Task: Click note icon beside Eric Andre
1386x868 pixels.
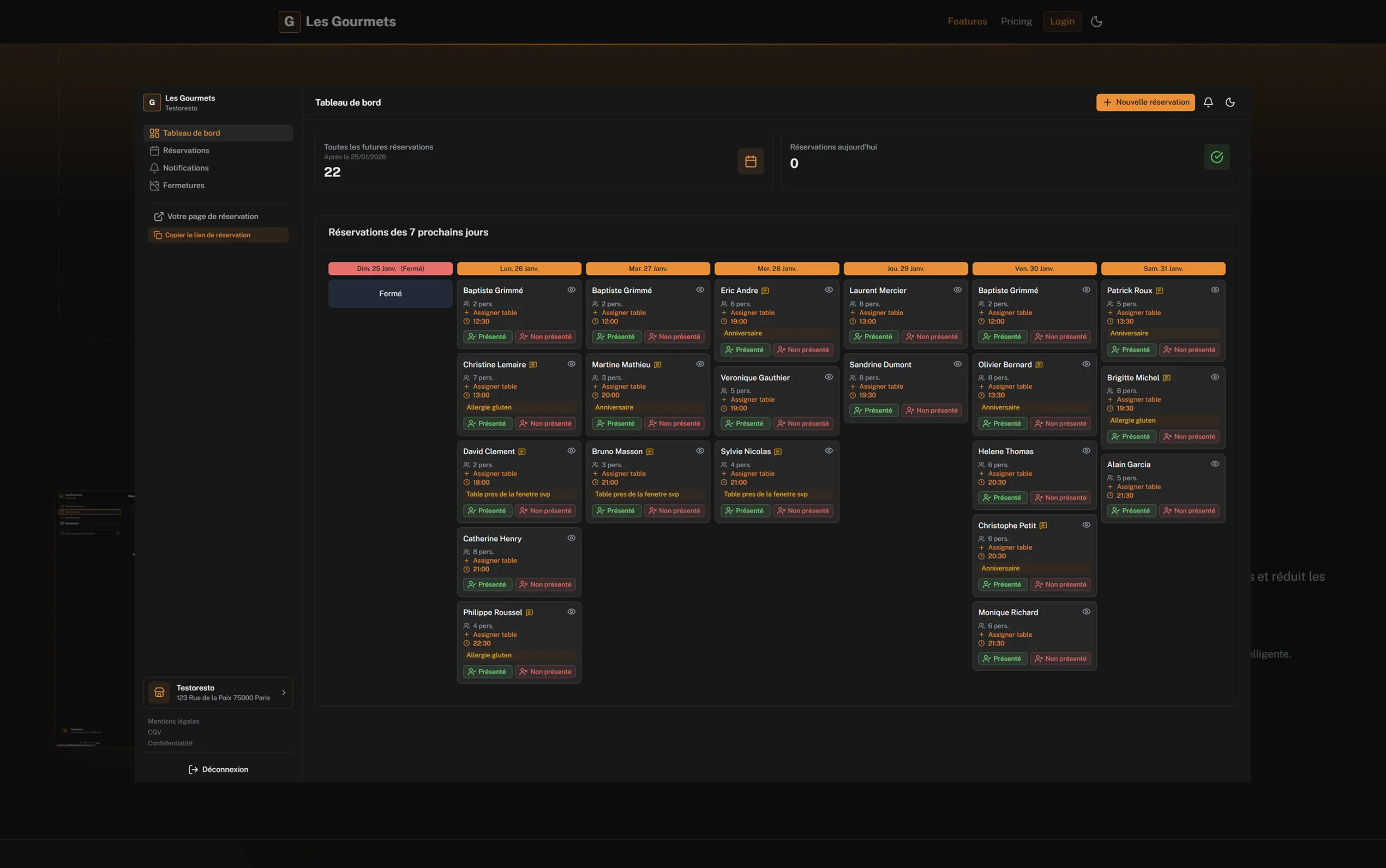Action: click(765, 291)
